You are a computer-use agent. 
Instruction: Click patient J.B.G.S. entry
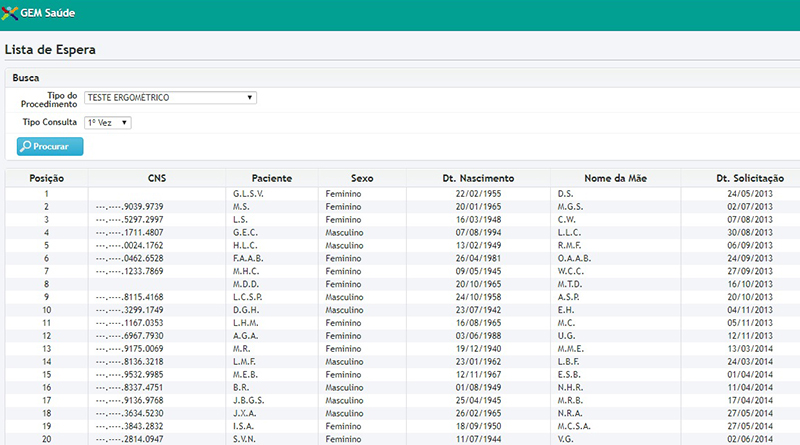(x=248, y=401)
